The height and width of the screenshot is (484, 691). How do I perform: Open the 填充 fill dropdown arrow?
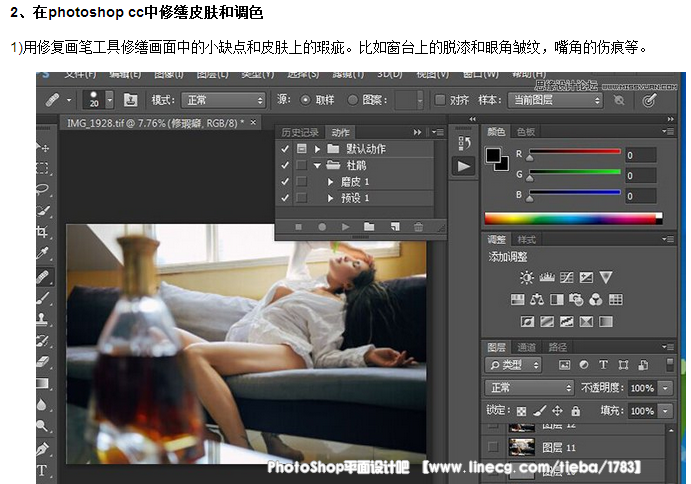pos(665,411)
